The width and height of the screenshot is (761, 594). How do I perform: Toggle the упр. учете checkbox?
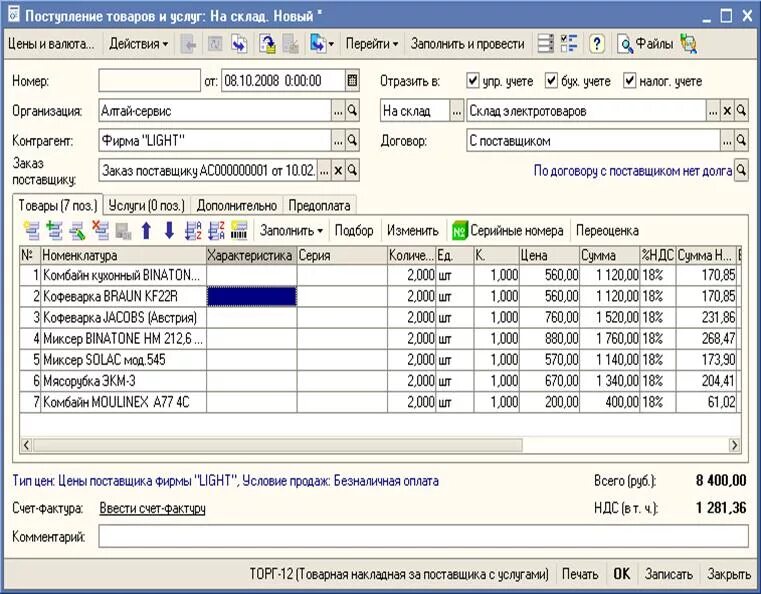[473, 81]
